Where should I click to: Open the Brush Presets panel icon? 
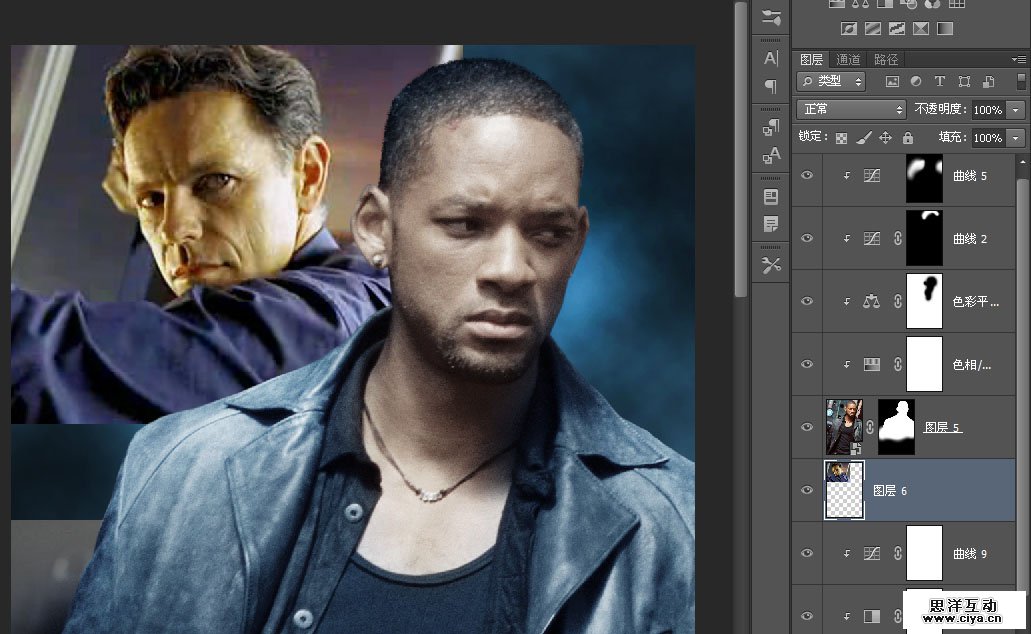(x=771, y=17)
